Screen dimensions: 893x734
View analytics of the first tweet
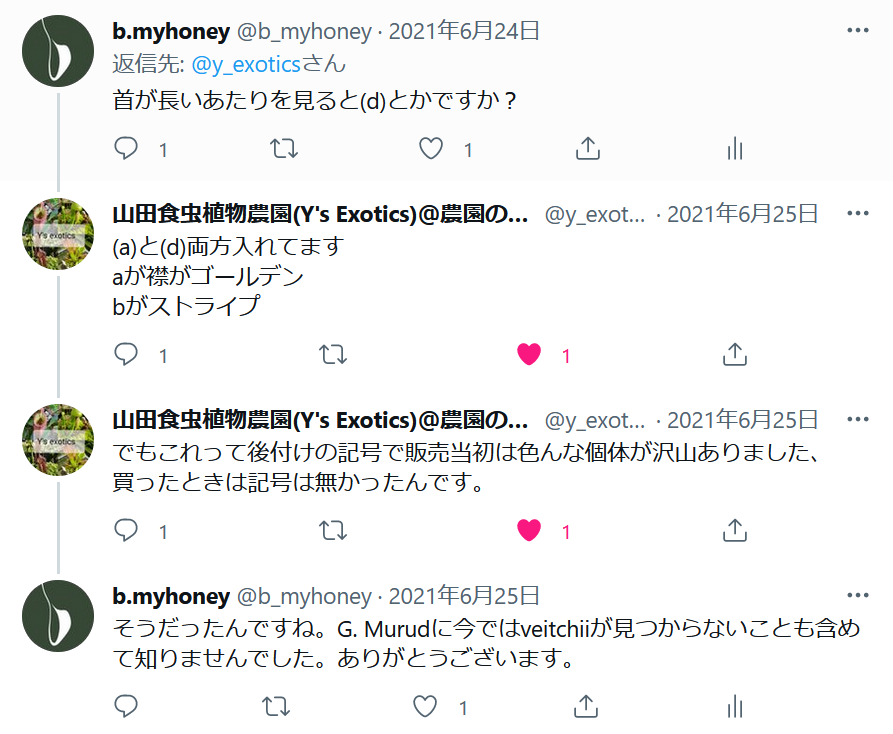(735, 149)
